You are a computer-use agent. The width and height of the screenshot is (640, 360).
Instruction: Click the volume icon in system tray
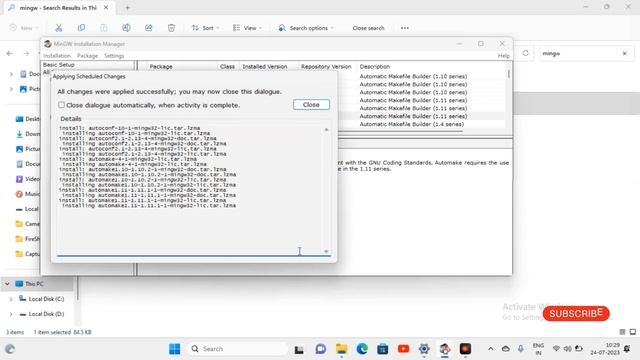[x=567, y=349]
